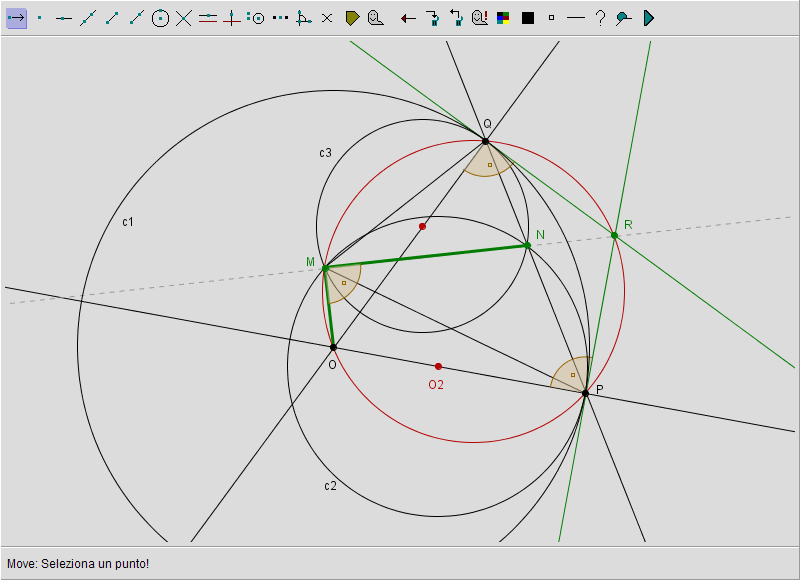
Task: Start replay with teal play triangle
Action: pos(648,18)
